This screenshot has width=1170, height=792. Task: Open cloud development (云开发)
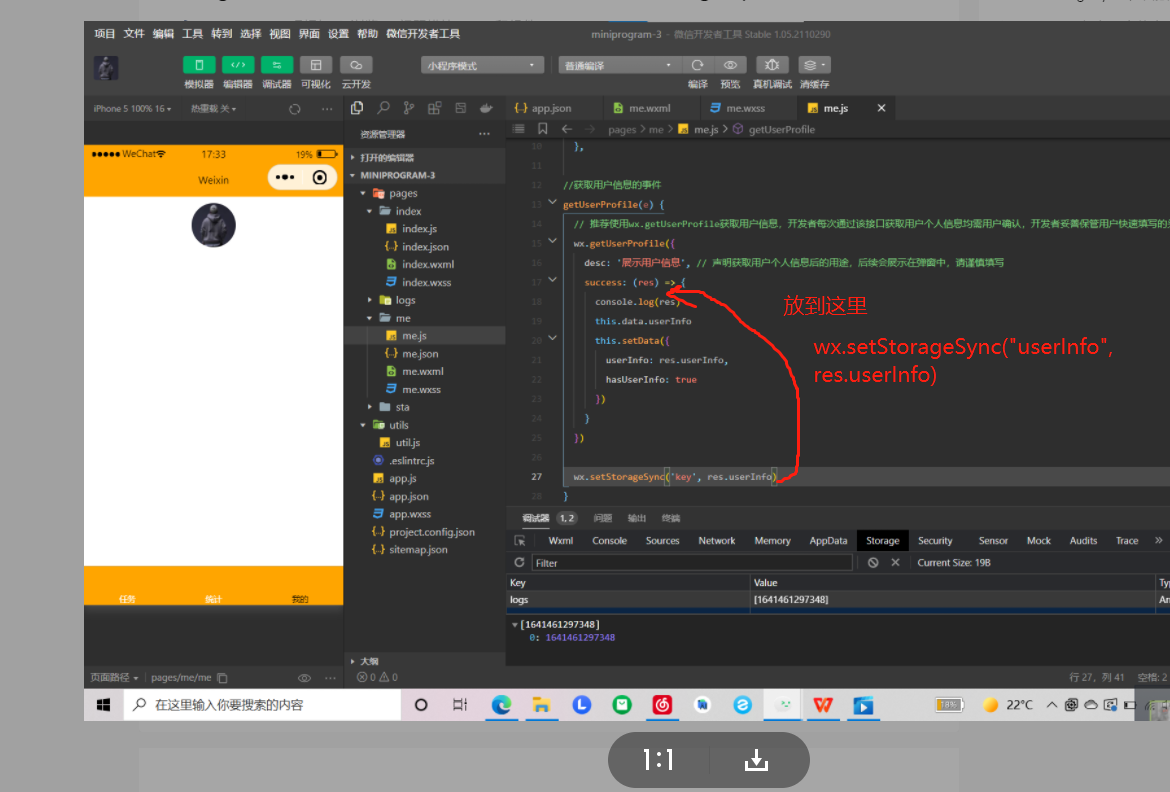click(356, 65)
